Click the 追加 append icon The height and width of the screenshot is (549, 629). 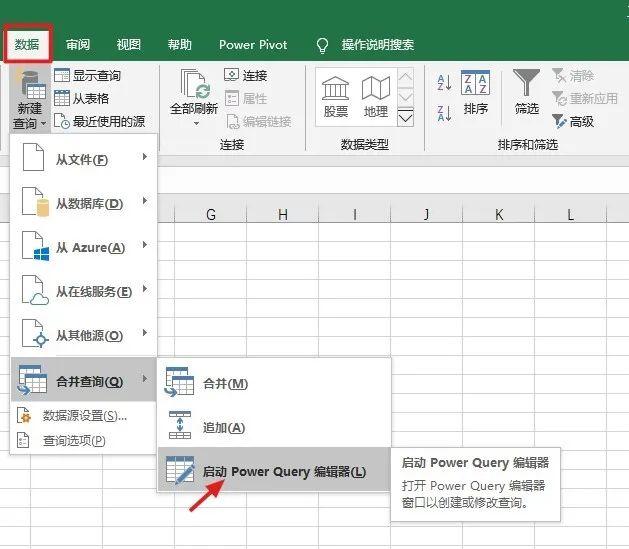[x=180, y=425]
